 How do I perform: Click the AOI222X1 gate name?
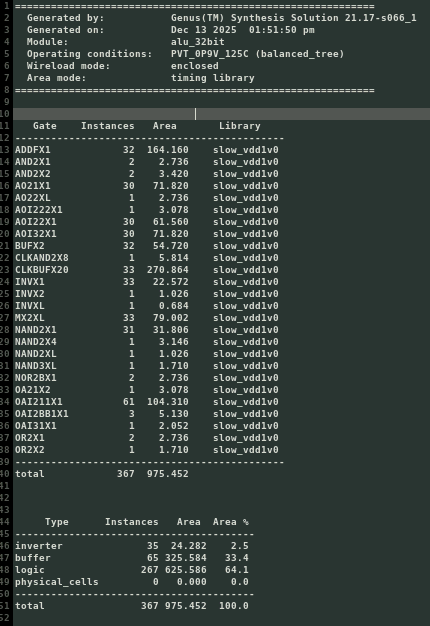pos(39,210)
